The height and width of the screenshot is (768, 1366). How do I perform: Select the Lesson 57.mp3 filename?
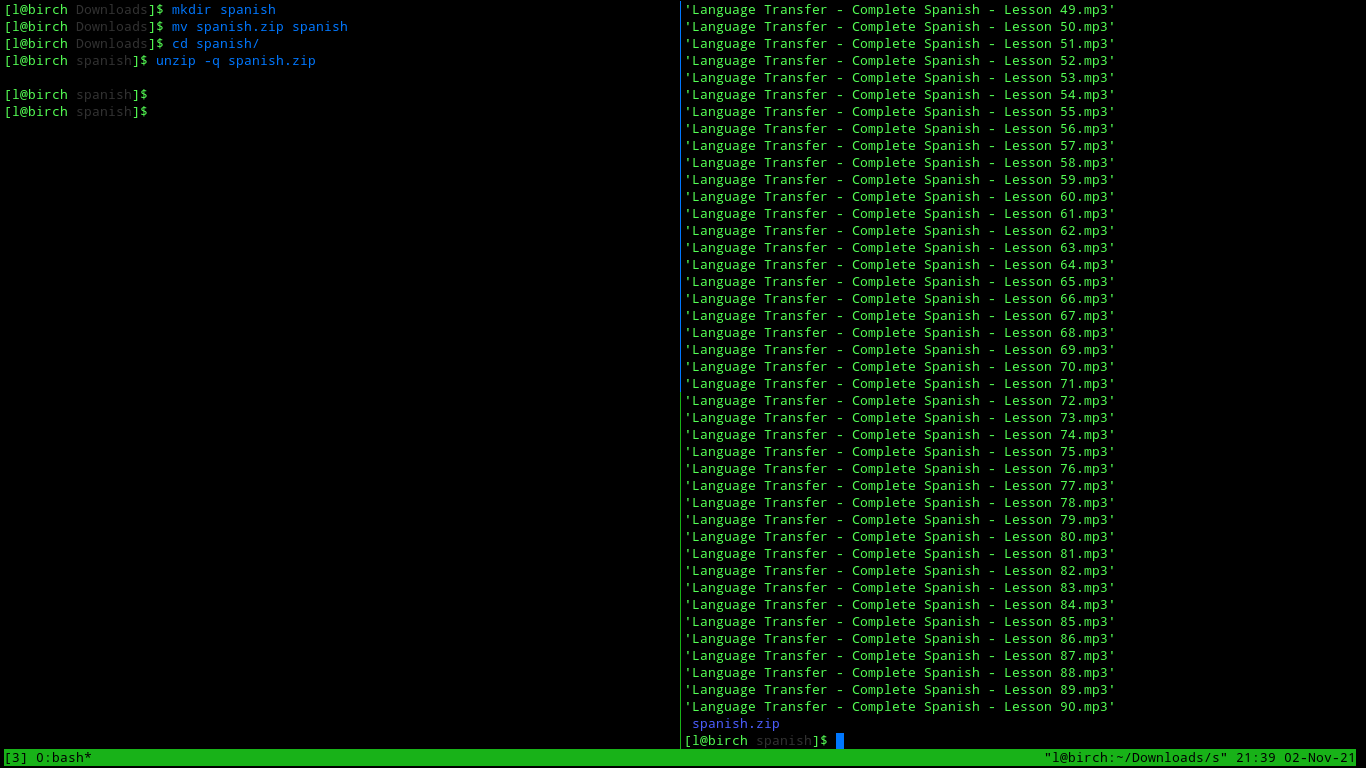click(900, 146)
